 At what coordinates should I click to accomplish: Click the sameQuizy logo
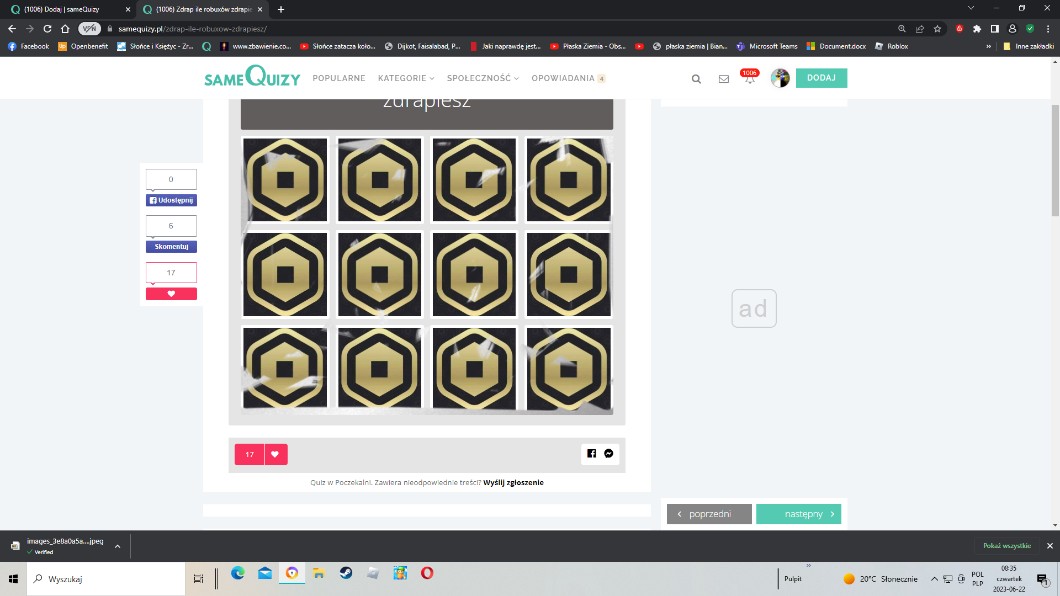tap(252, 78)
